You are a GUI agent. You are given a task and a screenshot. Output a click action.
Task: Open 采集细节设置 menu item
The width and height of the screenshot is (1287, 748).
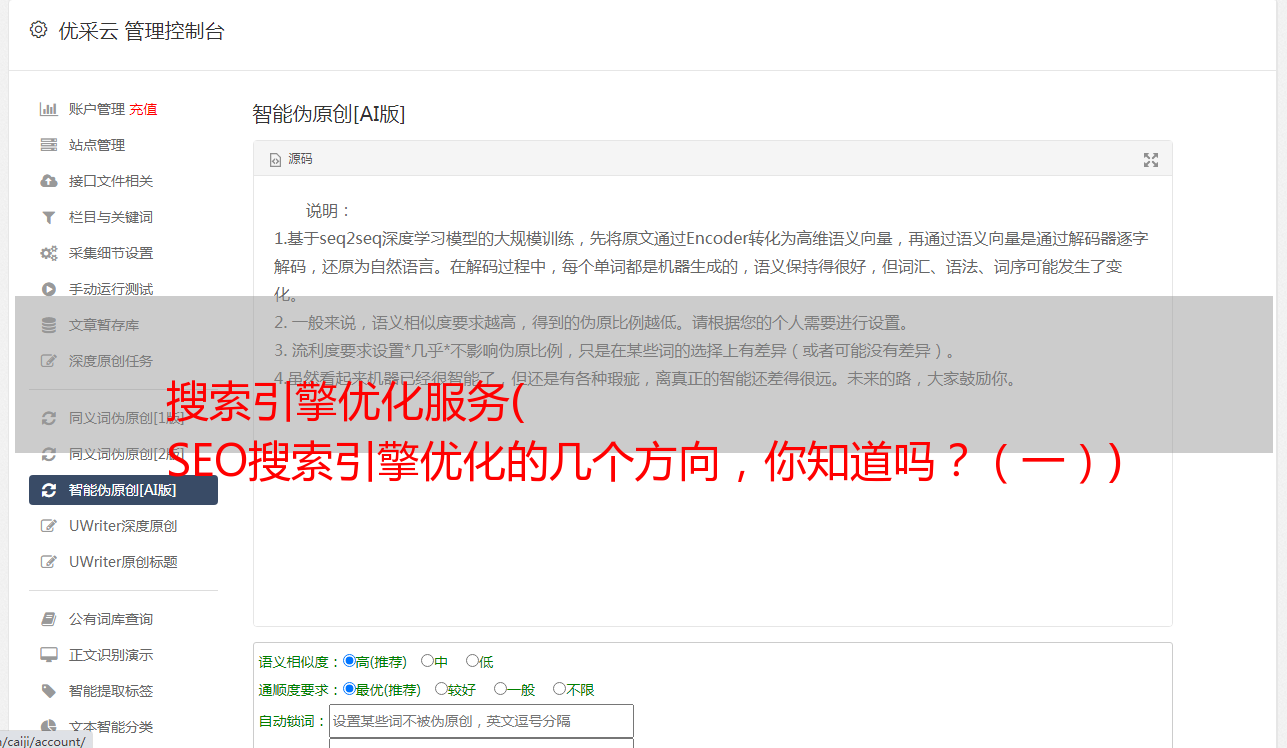pos(111,253)
